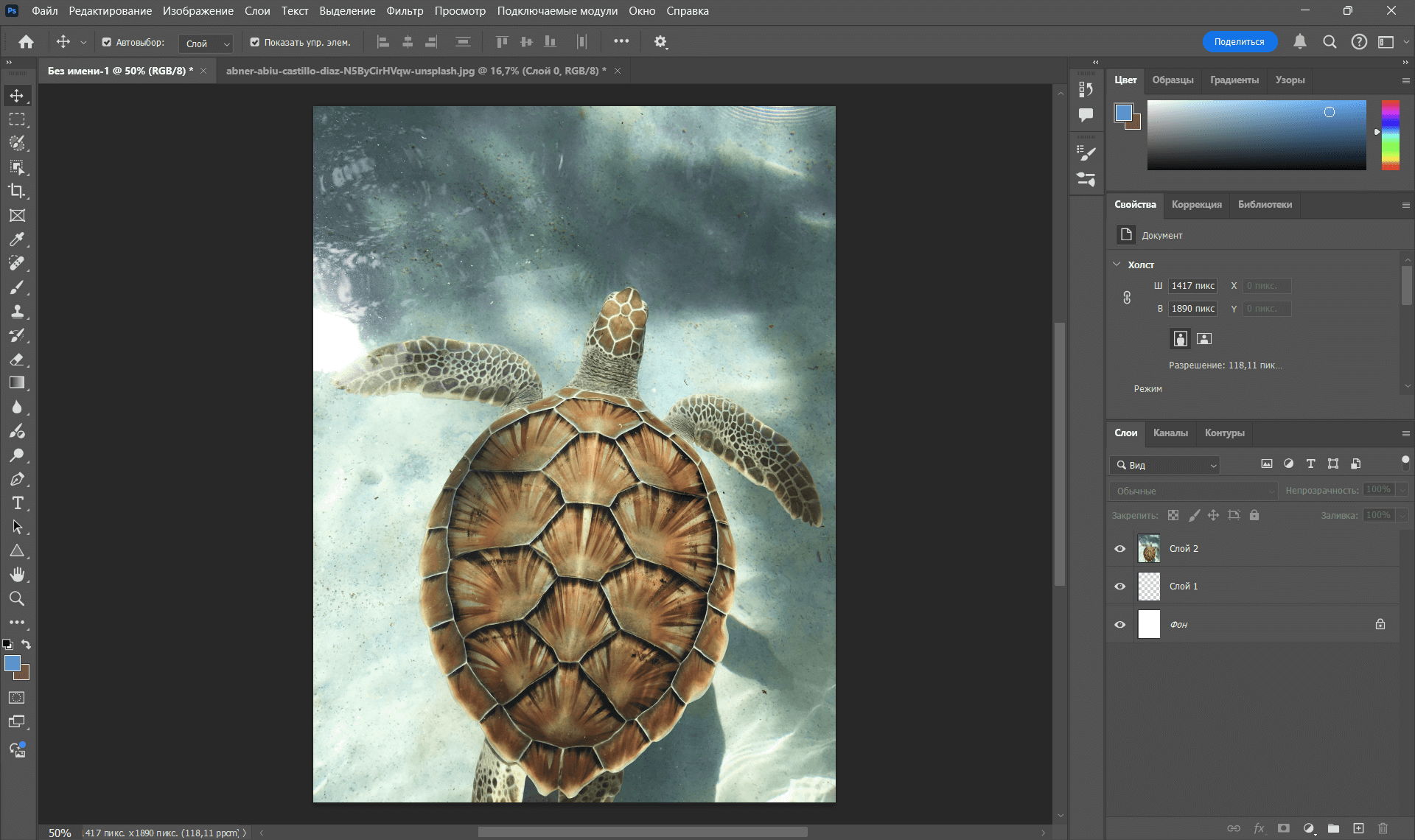The width and height of the screenshot is (1415, 840).
Task: Open the Вид layer filter dropdown
Action: [x=1165, y=465]
